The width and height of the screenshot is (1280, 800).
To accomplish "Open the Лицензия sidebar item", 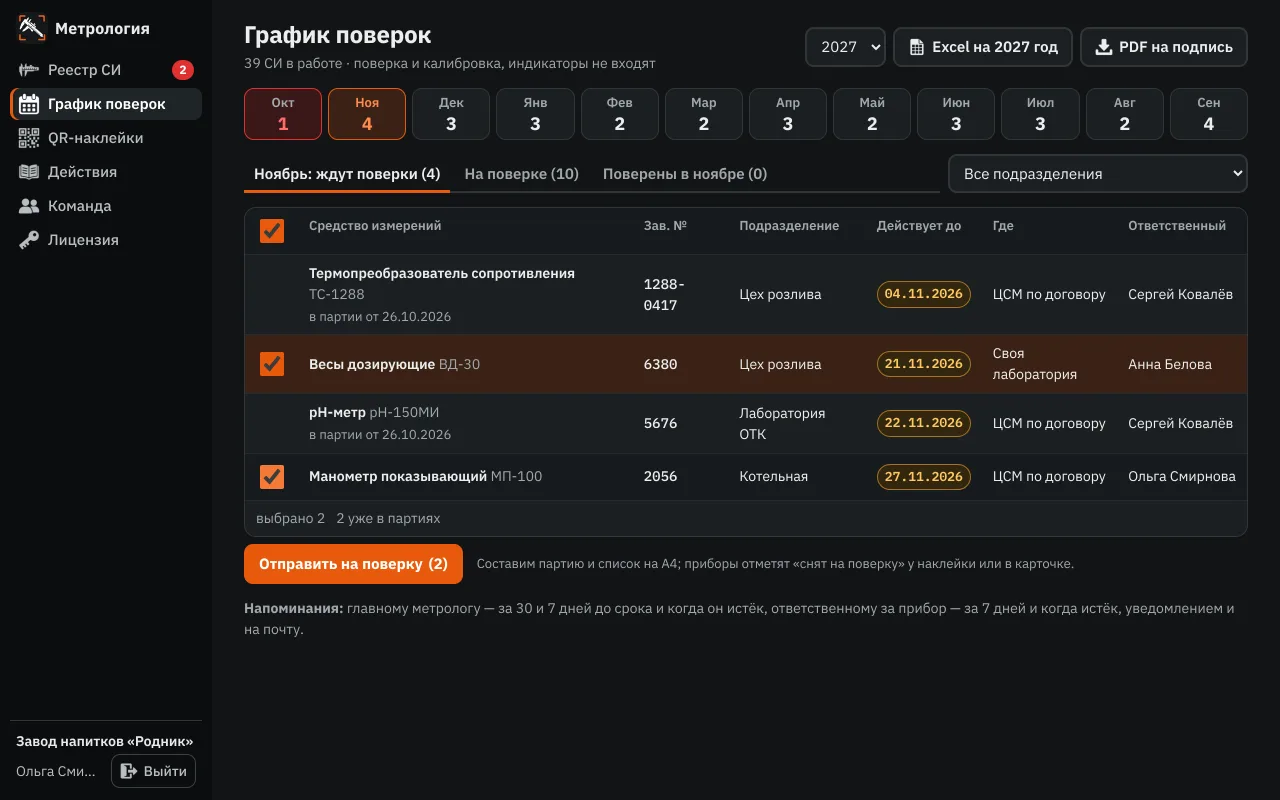I will 106,240.
